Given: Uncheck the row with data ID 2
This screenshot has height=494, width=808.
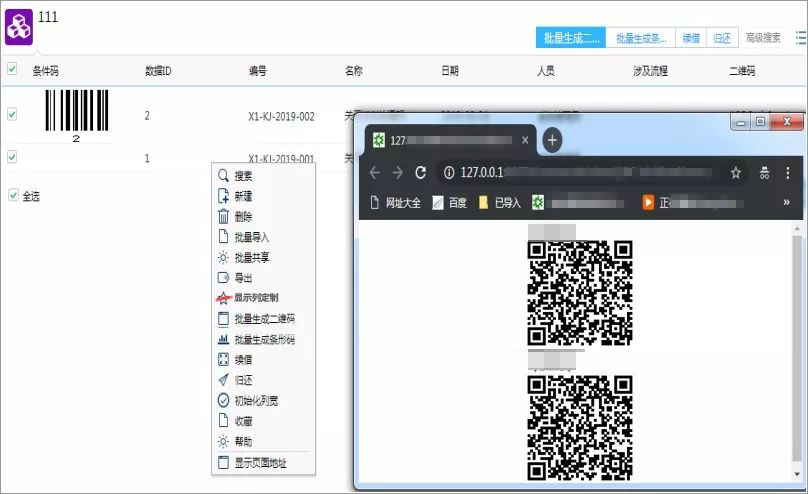Looking at the screenshot, I should (x=12, y=115).
